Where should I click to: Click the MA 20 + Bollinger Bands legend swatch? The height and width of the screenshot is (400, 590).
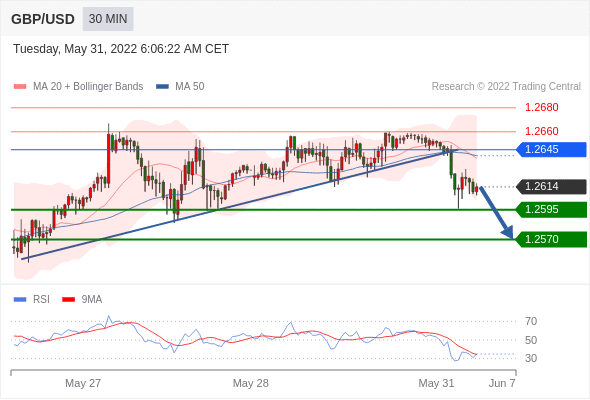[x=20, y=87]
